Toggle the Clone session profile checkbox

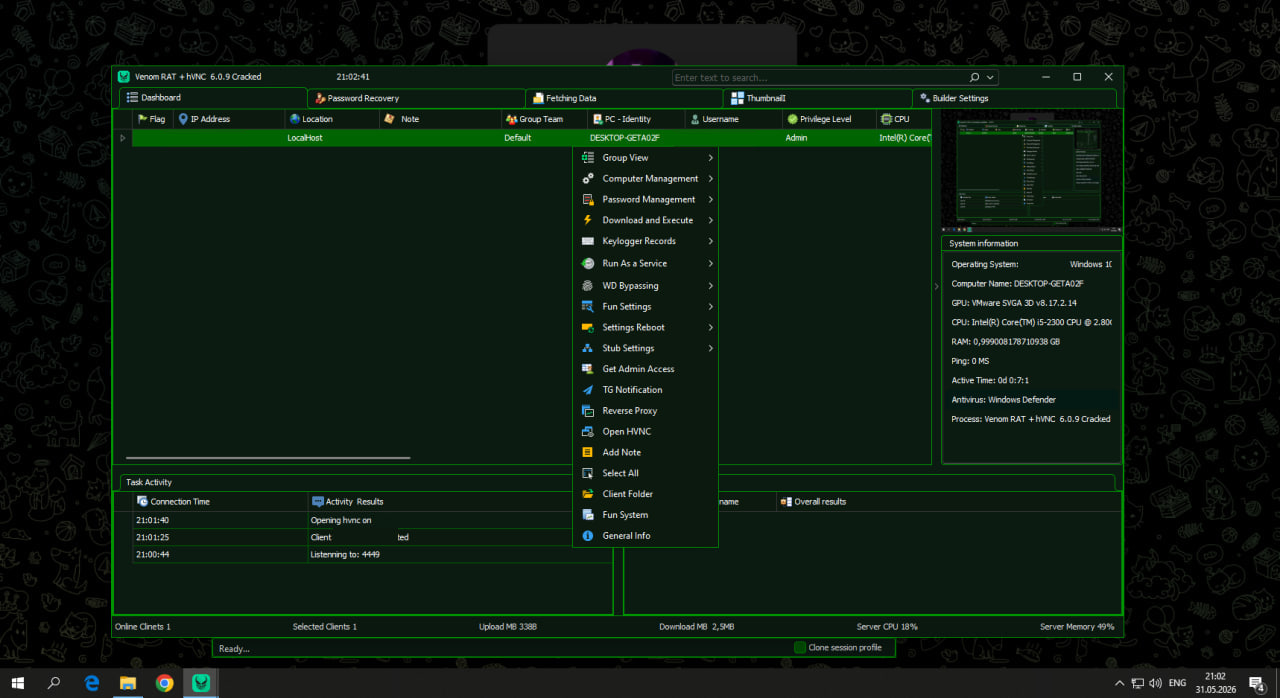pyautogui.click(x=800, y=648)
